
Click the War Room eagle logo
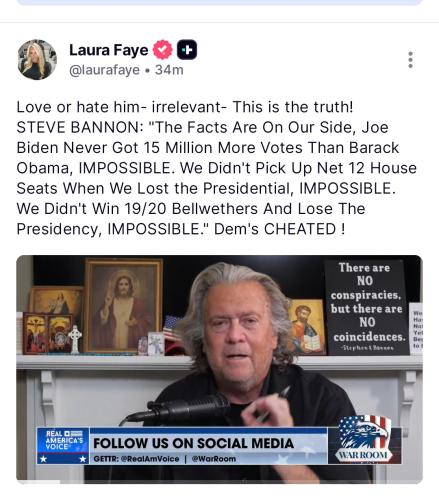pyautogui.click(x=363, y=439)
